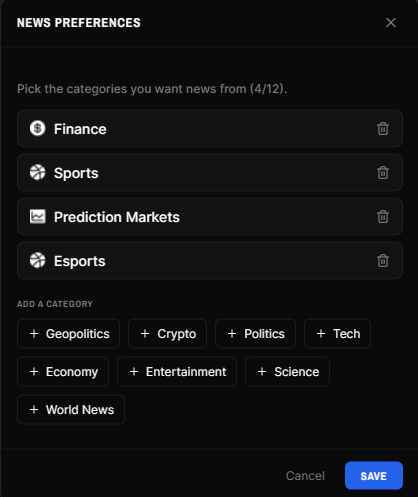Screen dimensions: 418x497
Task: Close the News Preferences dialog
Action: [391, 23]
